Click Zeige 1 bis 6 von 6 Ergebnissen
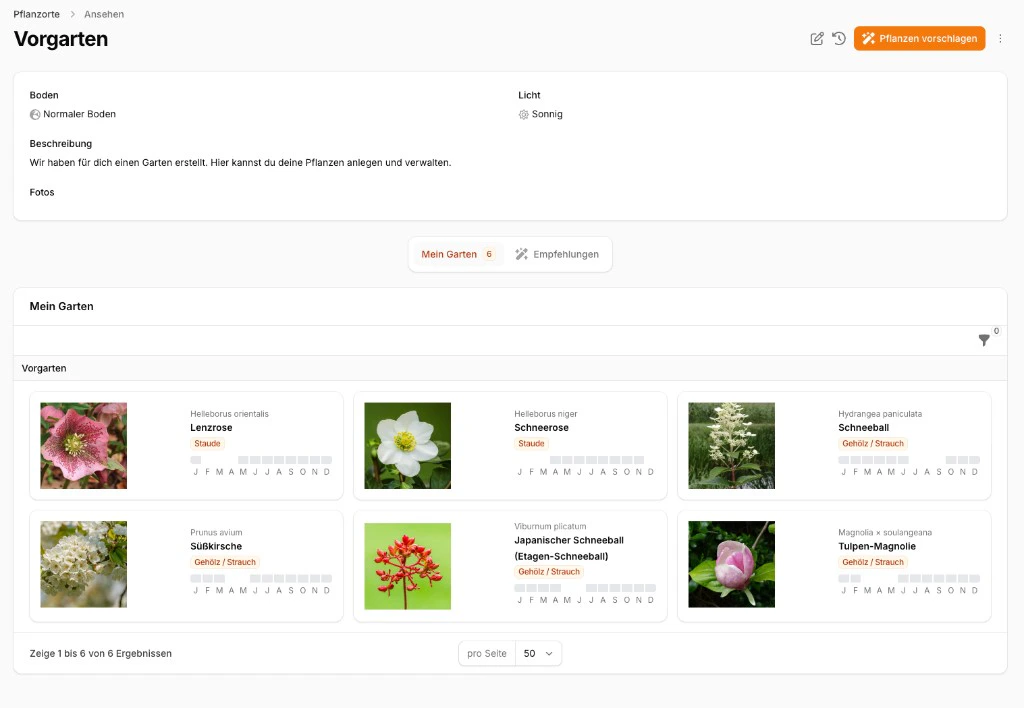Viewport: 1024px width, 708px height. coord(101,654)
